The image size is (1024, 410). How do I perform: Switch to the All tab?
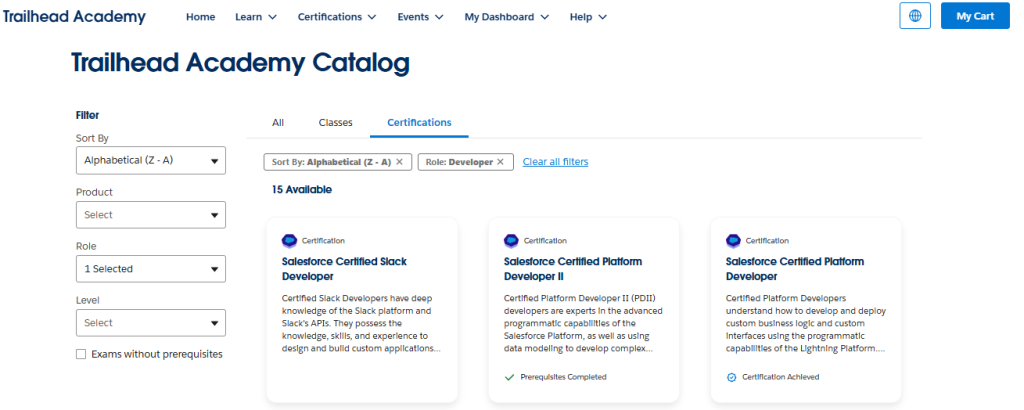278,122
